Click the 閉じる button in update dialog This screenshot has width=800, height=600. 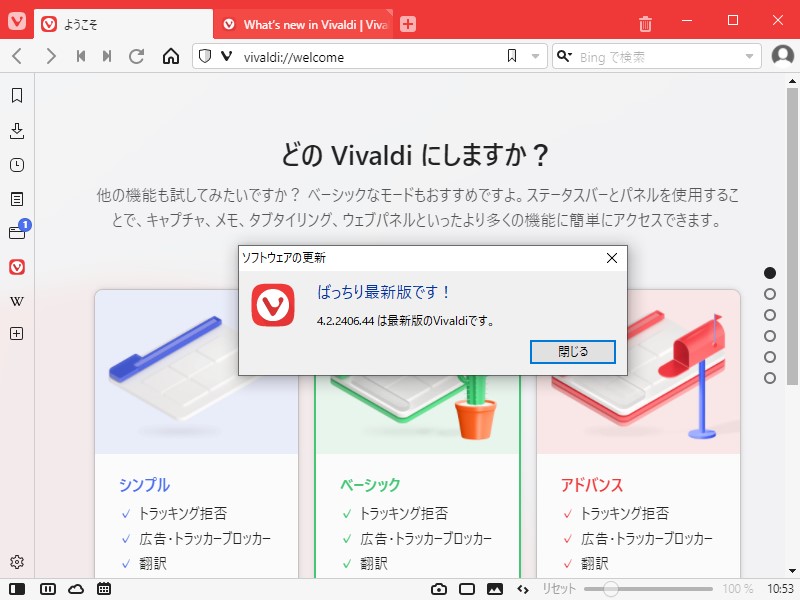coord(572,352)
